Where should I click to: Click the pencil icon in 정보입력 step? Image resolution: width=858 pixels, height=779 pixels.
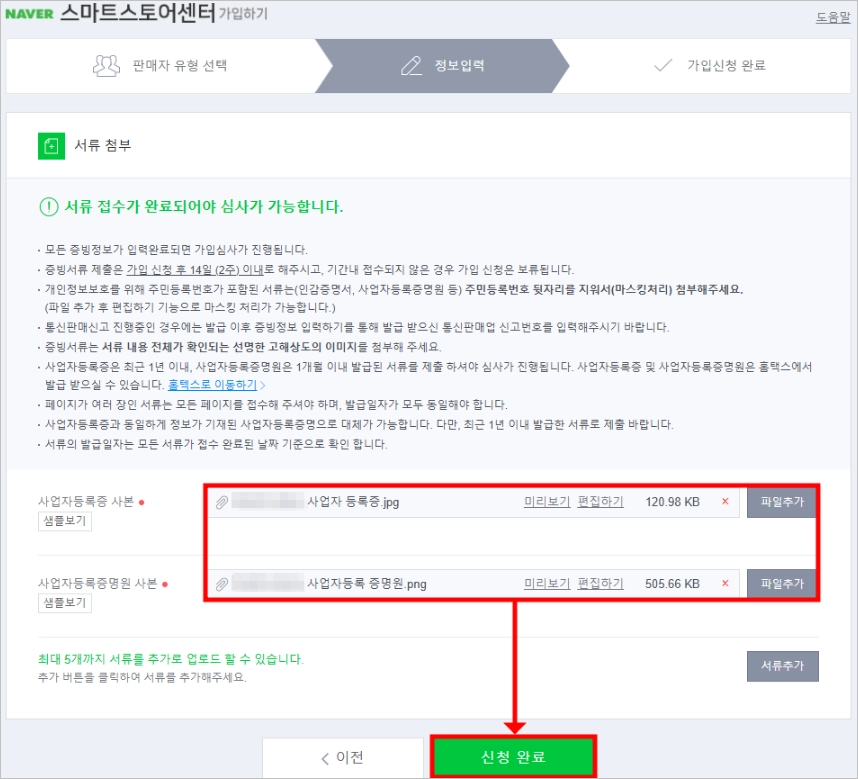(x=411, y=66)
